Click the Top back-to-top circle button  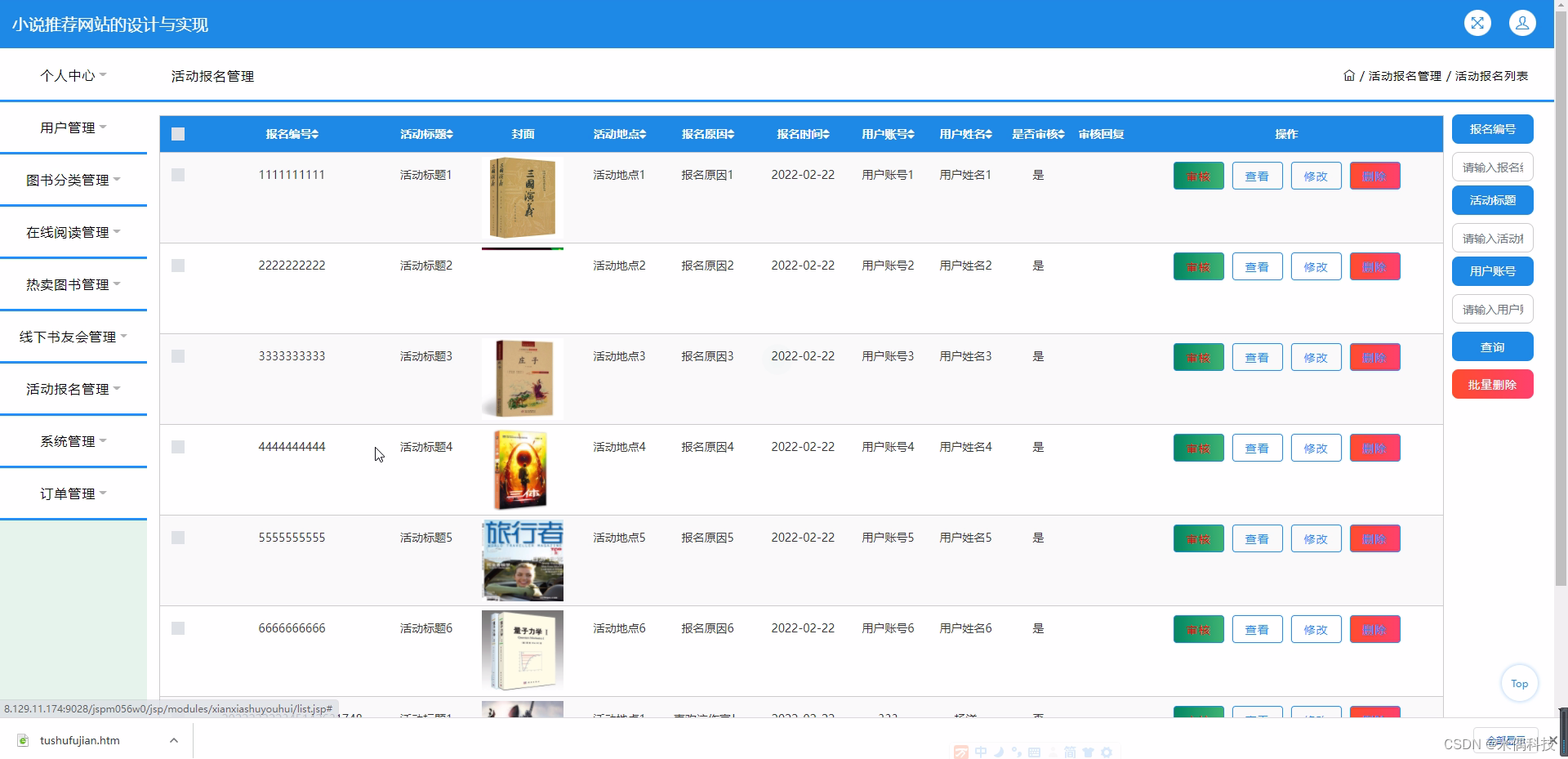[x=1519, y=684]
